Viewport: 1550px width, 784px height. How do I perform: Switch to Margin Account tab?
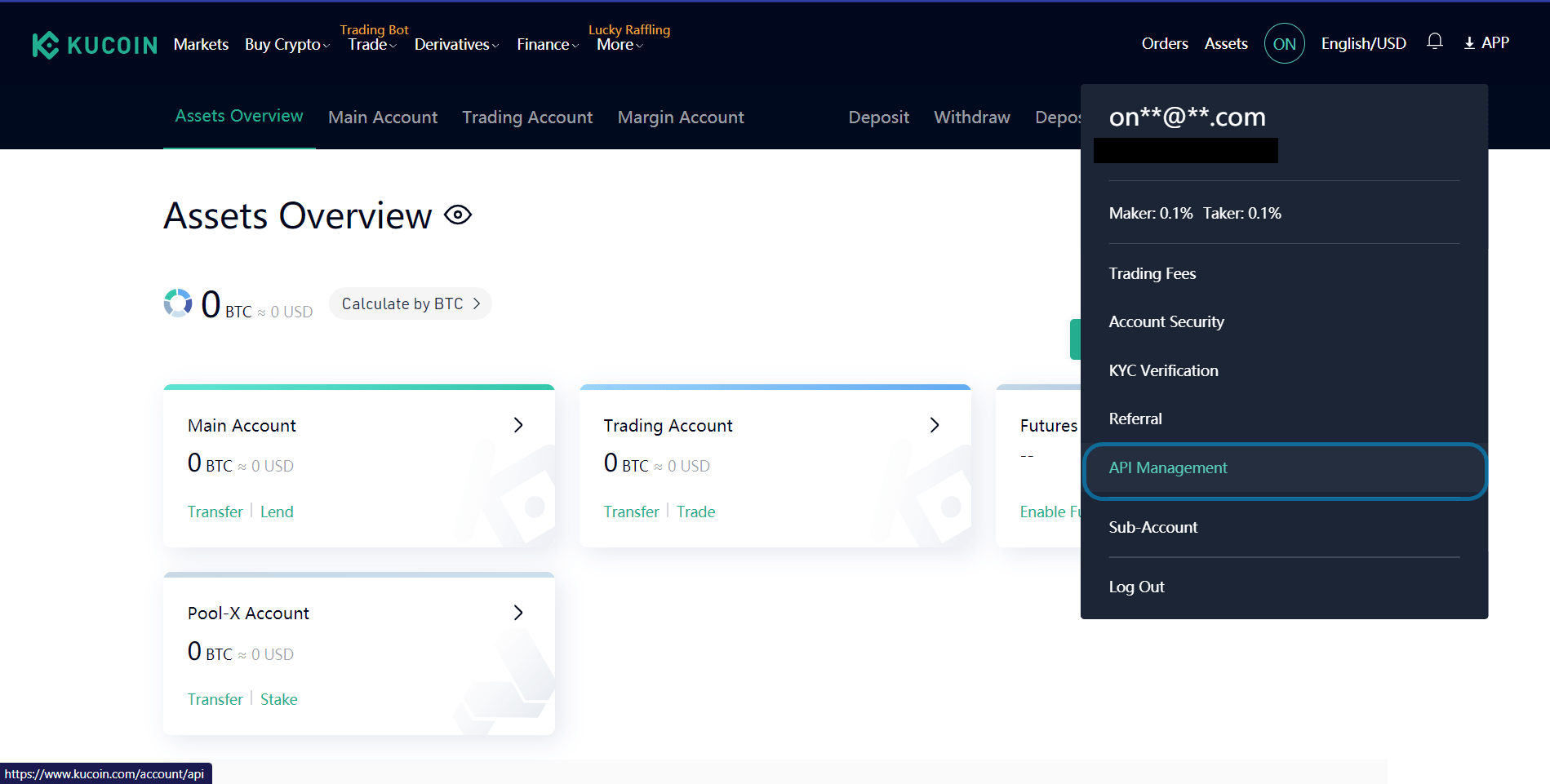[680, 117]
